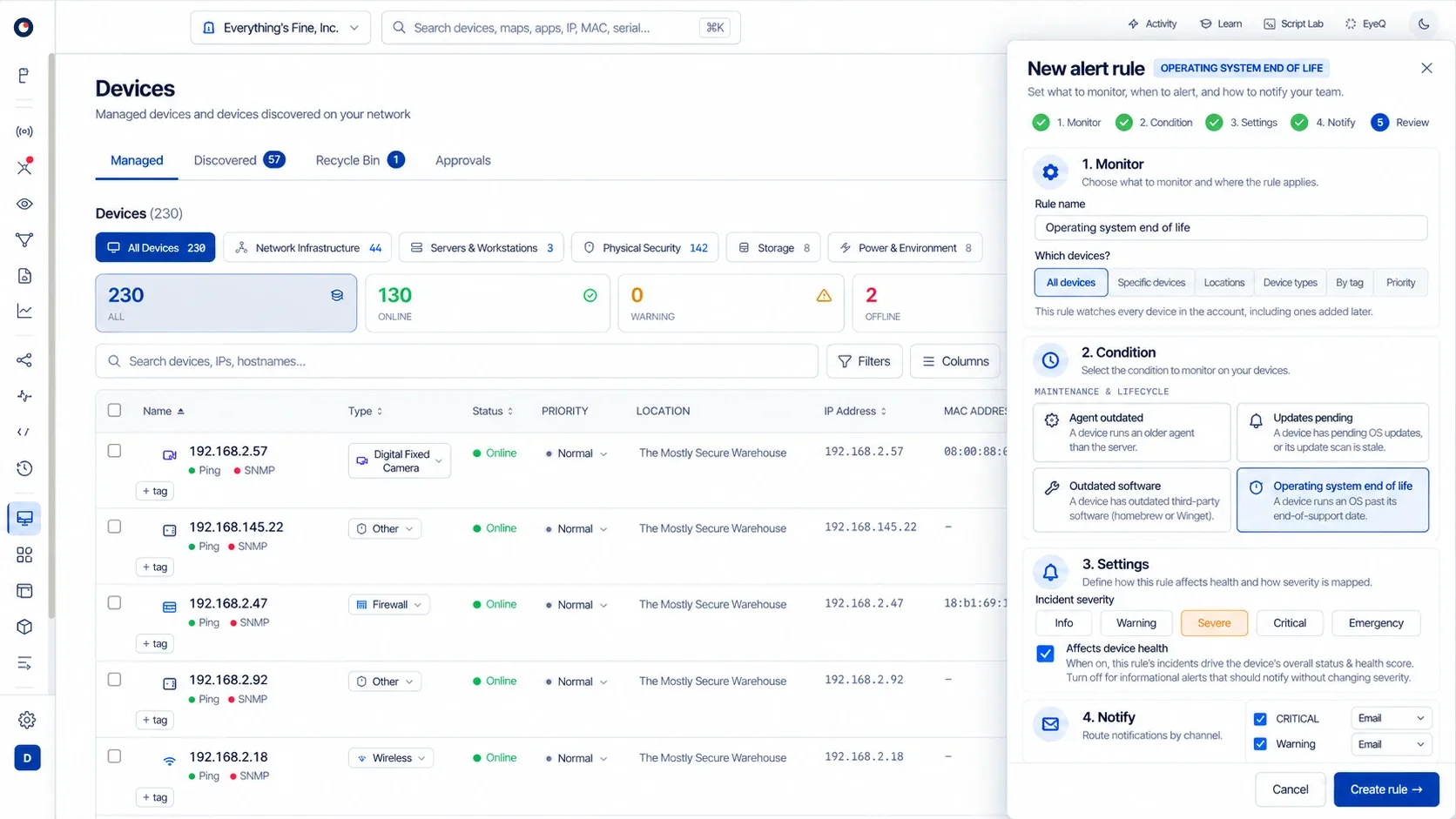Click the eye icon in left sidebar
Viewport: 1456px width, 819px height.
coord(24,204)
